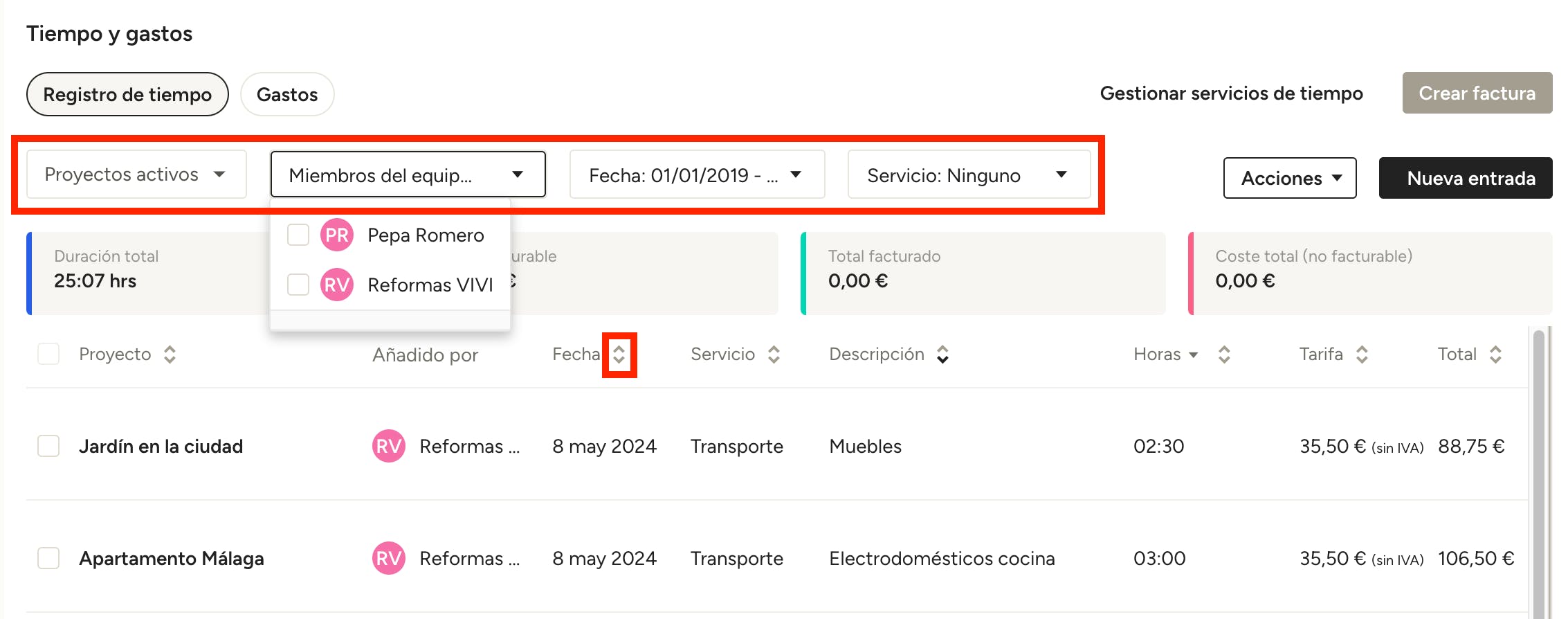Viewport: 1568px width, 619px height.
Task: Select the Registro de tiempo tab
Action: (127, 94)
